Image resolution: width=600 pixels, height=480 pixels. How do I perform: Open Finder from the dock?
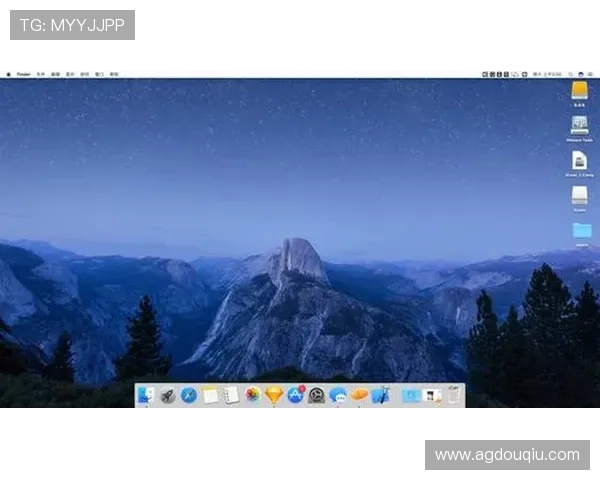pos(146,395)
